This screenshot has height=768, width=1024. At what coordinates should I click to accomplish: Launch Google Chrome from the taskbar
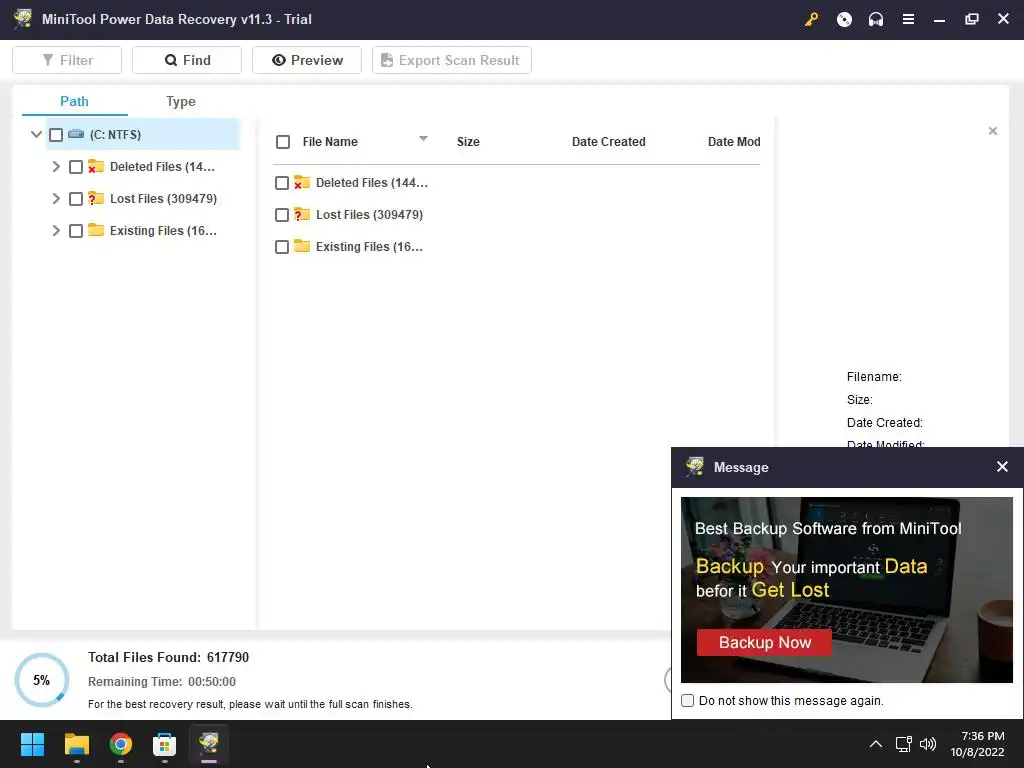pyautogui.click(x=121, y=744)
